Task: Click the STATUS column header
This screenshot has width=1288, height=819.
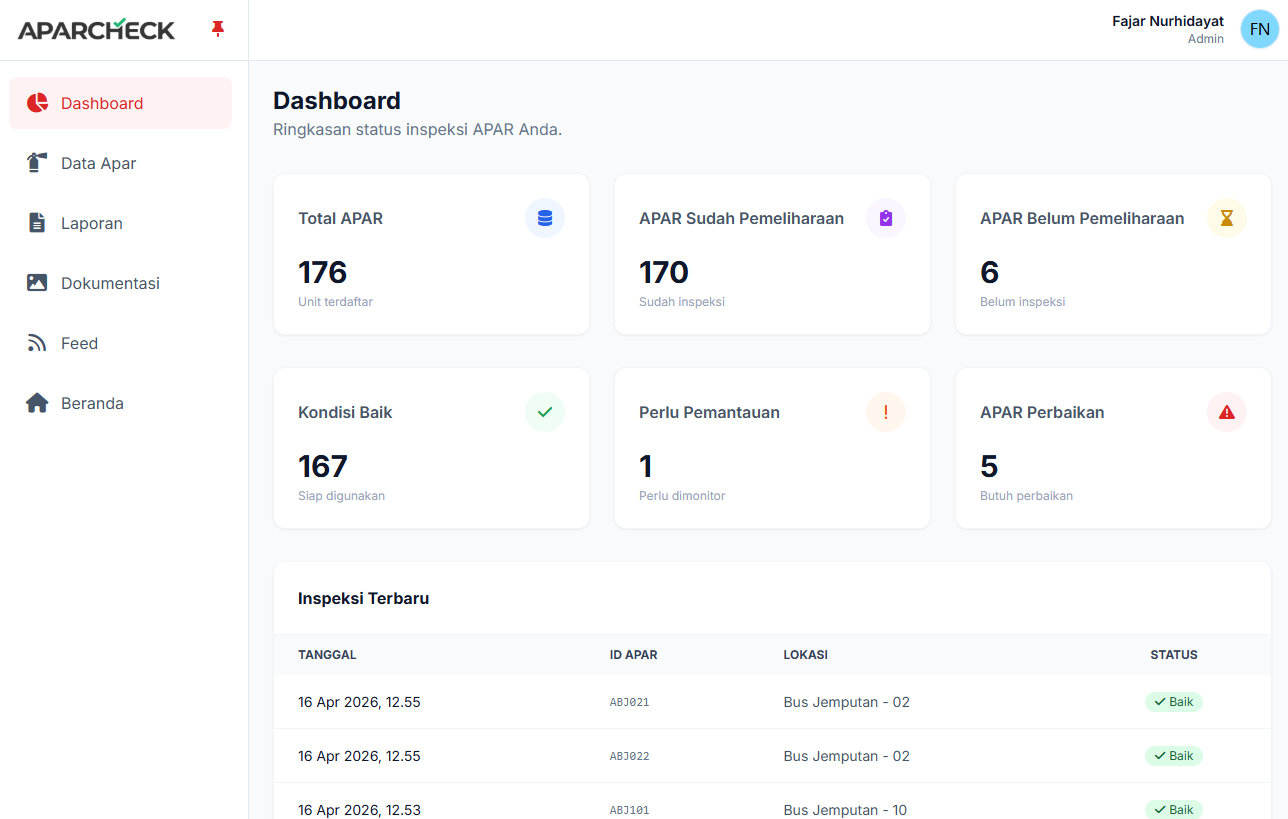Action: (x=1174, y=655)
